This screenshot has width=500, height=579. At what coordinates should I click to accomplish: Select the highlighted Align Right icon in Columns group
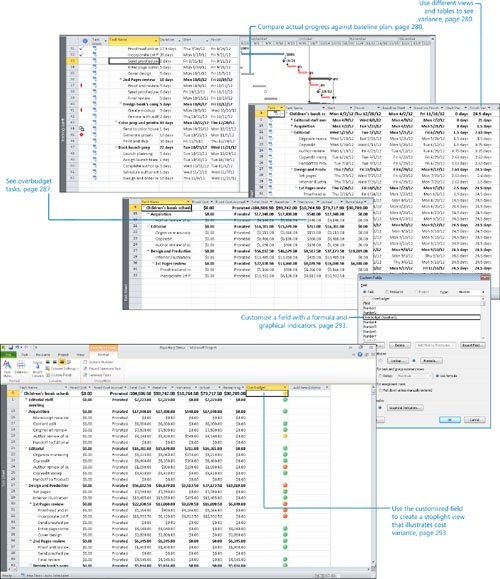click(62, 362)
